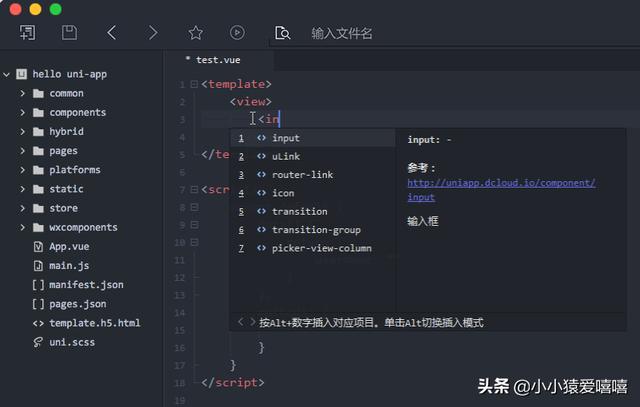The width and height of the screenshot is (640, 407).
Task: Click the star bookmark icon
Action: click(x=196, y=33)
